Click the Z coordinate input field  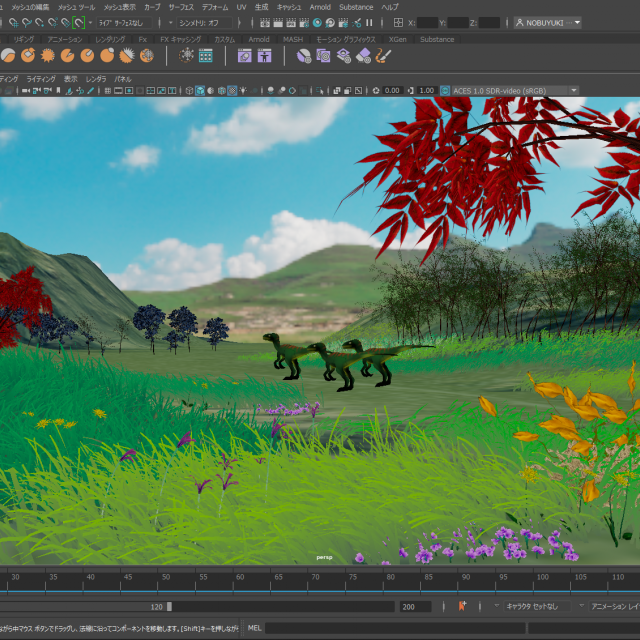[x=489, y=23]
